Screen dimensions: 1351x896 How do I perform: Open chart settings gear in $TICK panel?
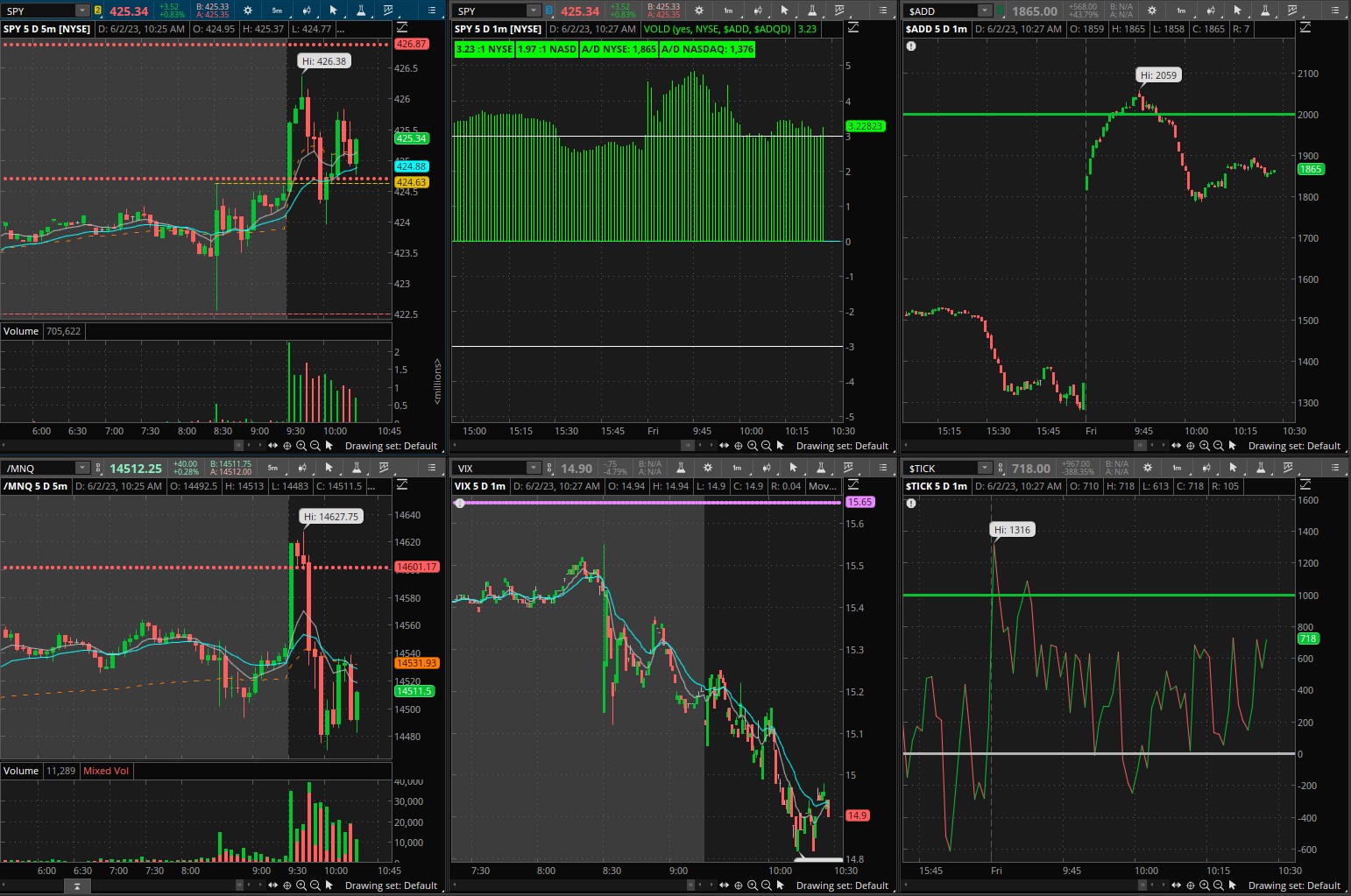pos(1148,468)
